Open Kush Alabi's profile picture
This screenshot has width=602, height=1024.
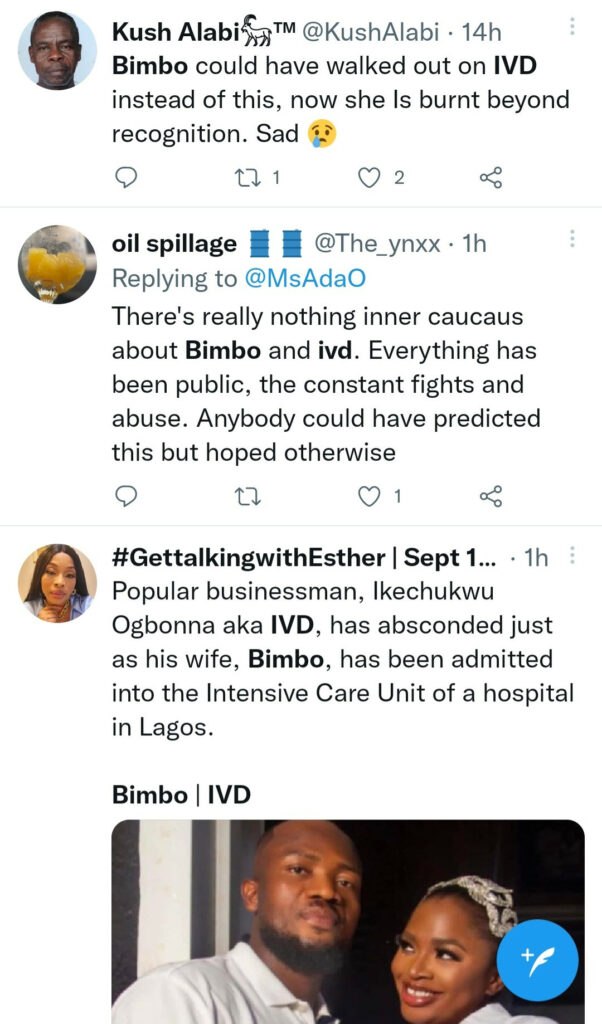[57, 50]
